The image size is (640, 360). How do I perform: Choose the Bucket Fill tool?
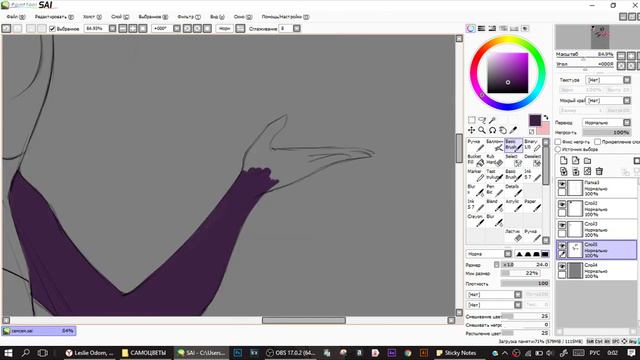476,160
